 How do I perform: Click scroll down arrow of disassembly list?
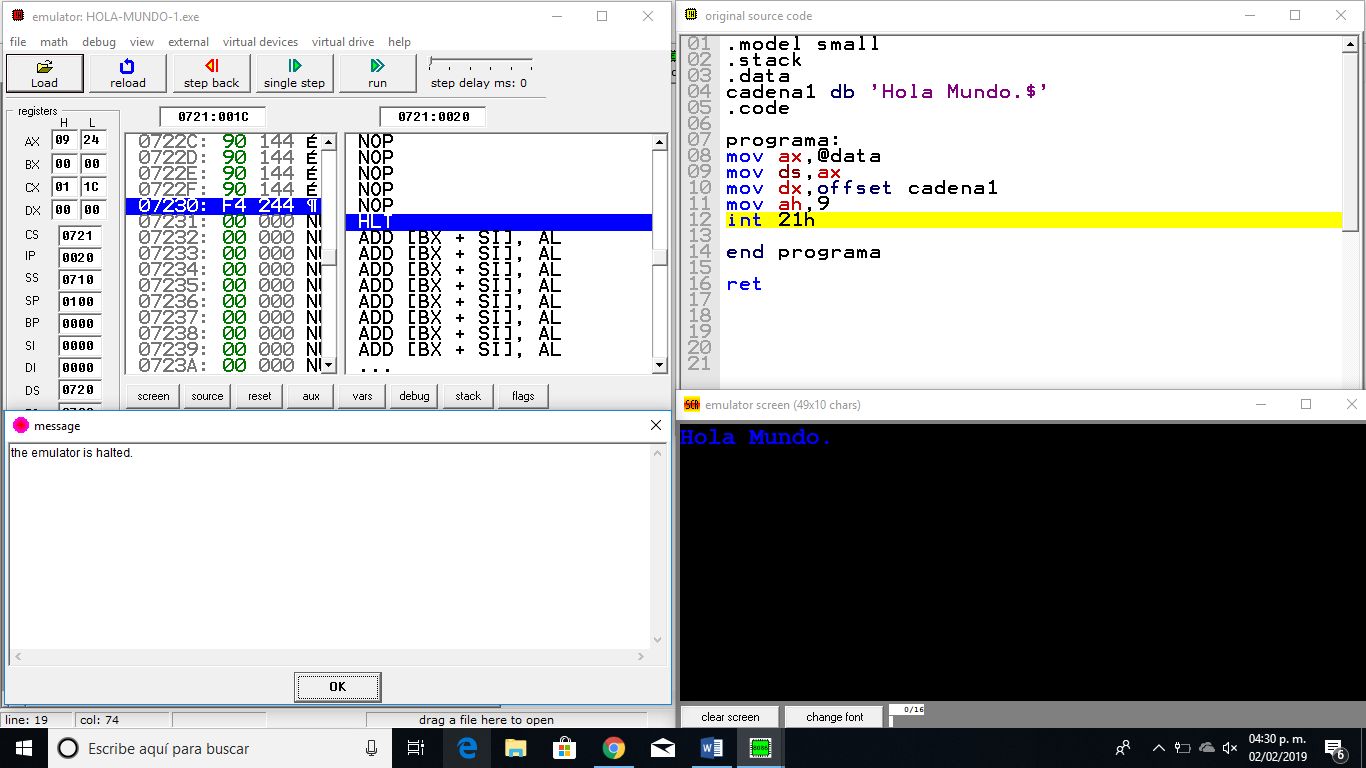659,365
